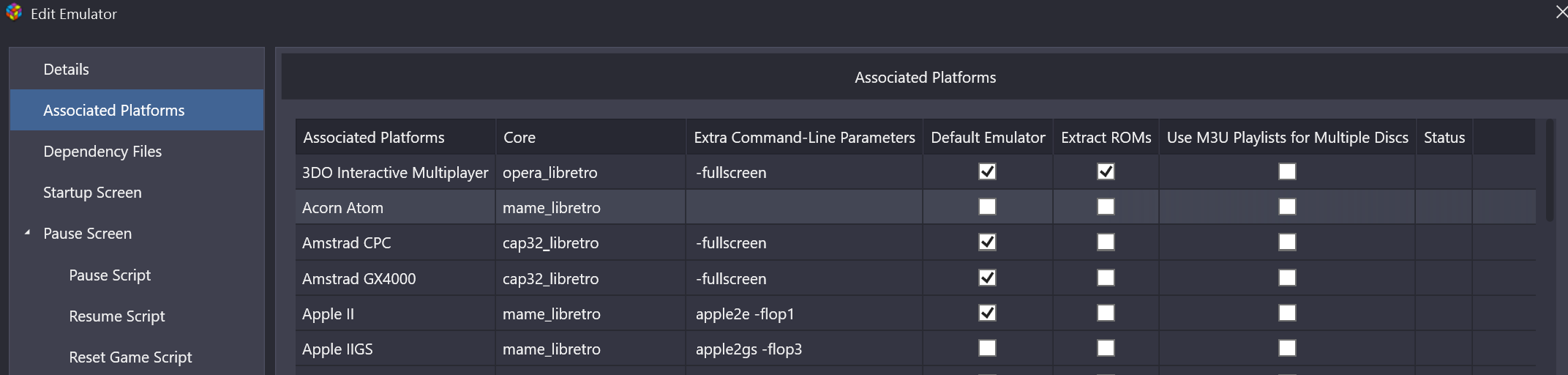The width and height of the screenshot is (1568, 375).
Task: Enable Default Emulator for Acorn Atom
Action: [x=987, y=207]
